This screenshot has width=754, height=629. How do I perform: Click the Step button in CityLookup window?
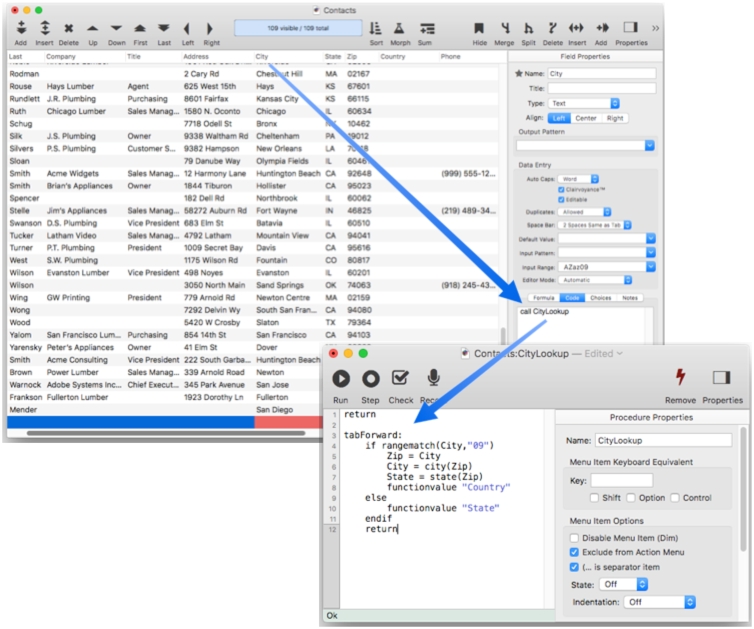pos(371,379)
